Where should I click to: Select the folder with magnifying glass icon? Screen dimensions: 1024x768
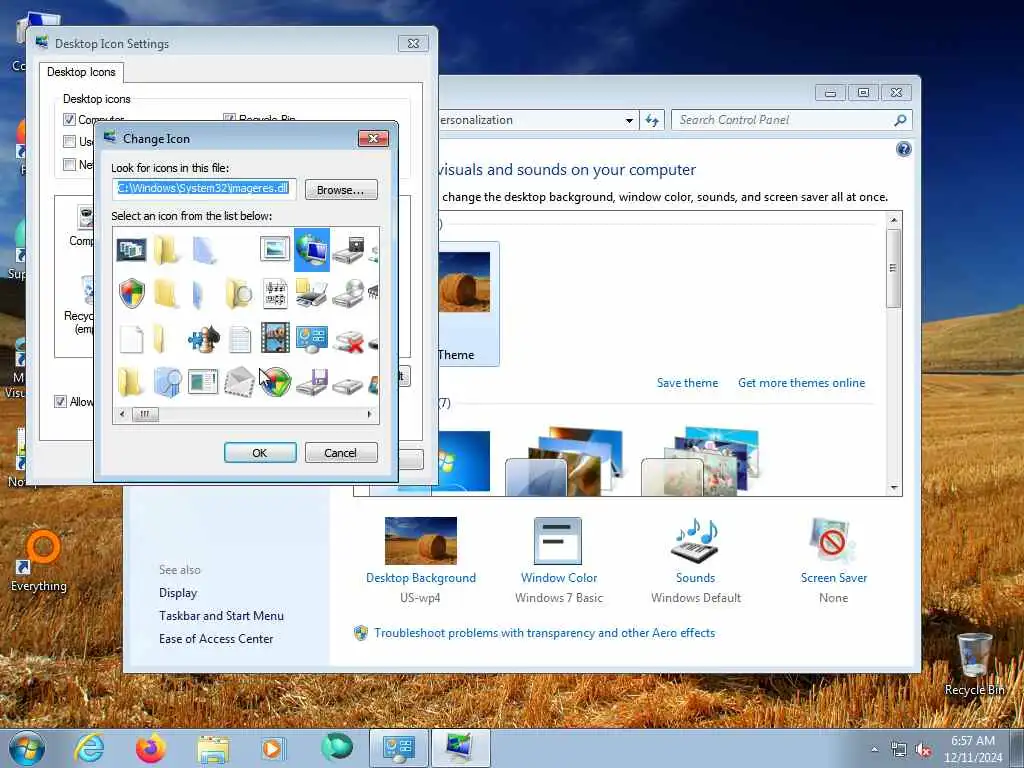pos(239,294)
